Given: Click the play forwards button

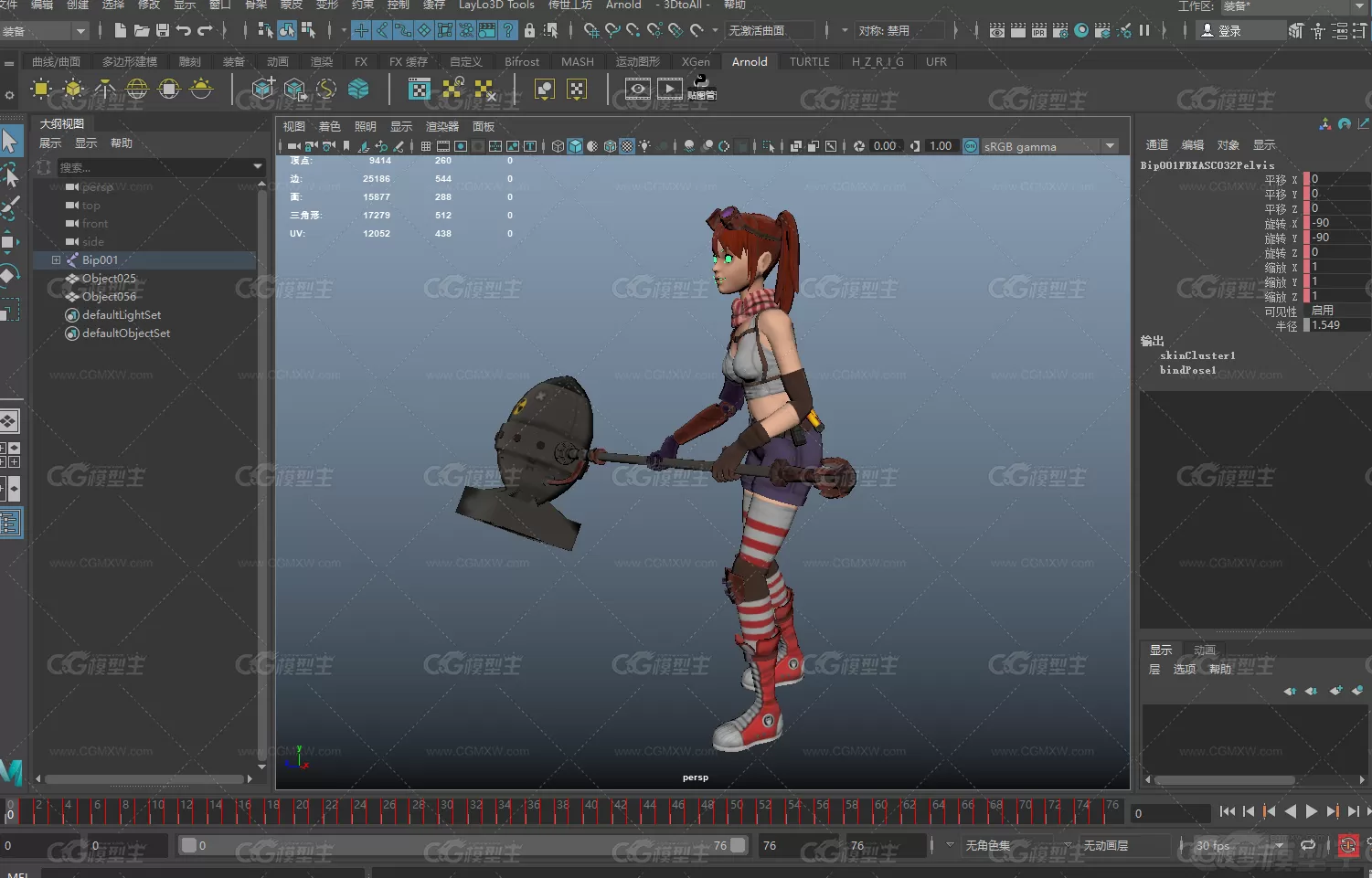Looking at the screenshot, I should (x=1312, y=811).
